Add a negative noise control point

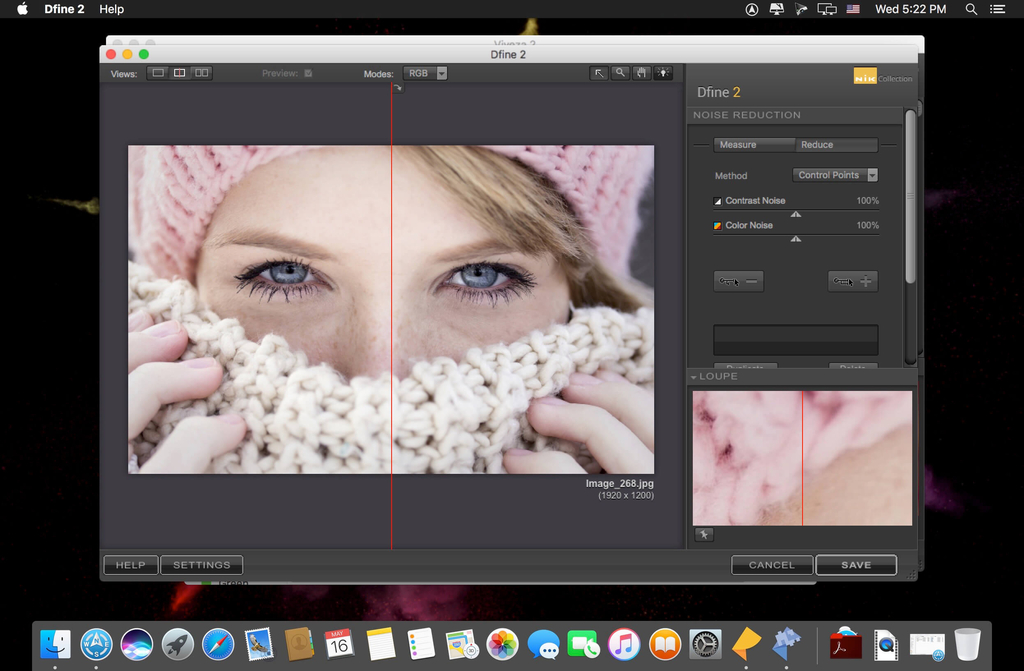738,282
